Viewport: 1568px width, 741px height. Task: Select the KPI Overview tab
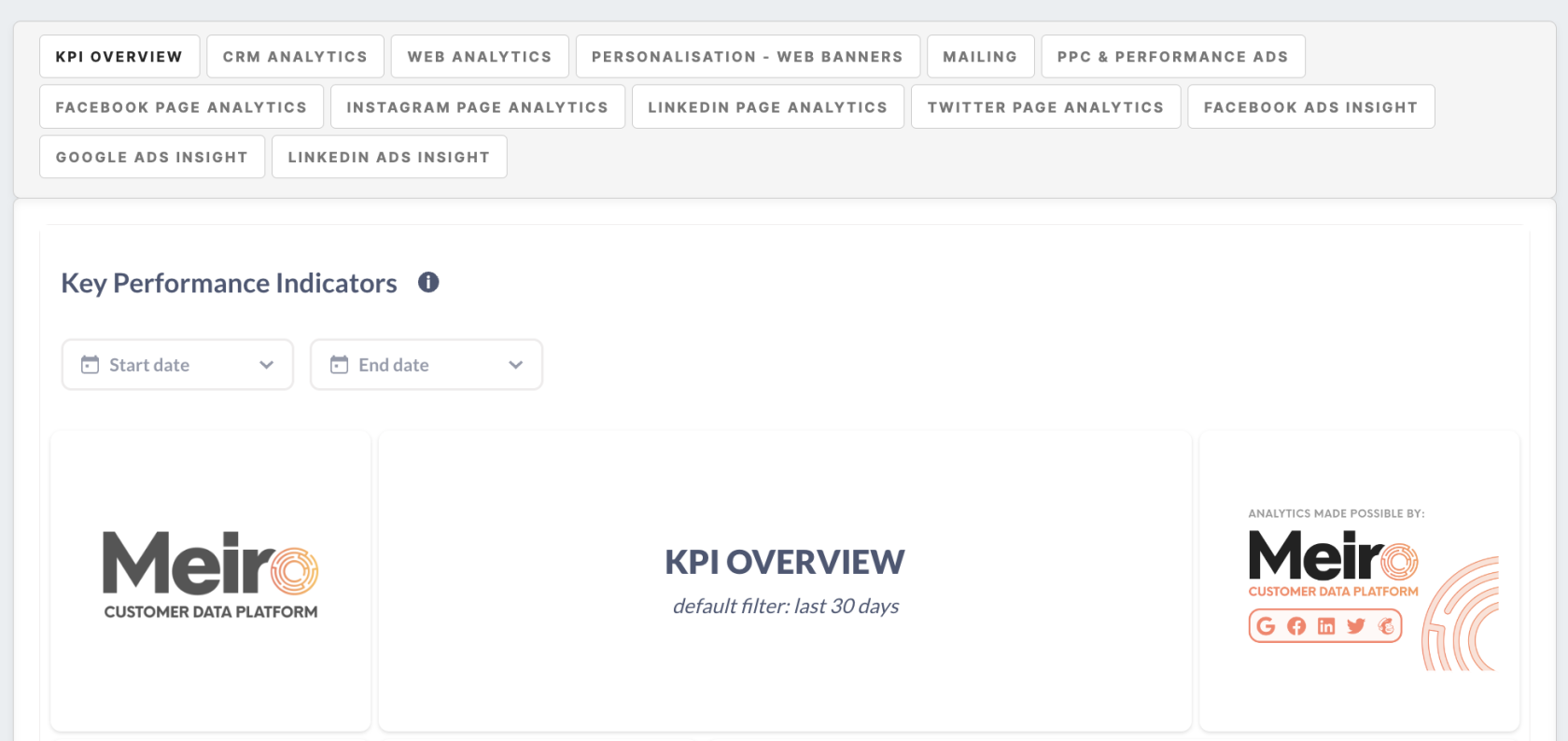coord(119,57)
